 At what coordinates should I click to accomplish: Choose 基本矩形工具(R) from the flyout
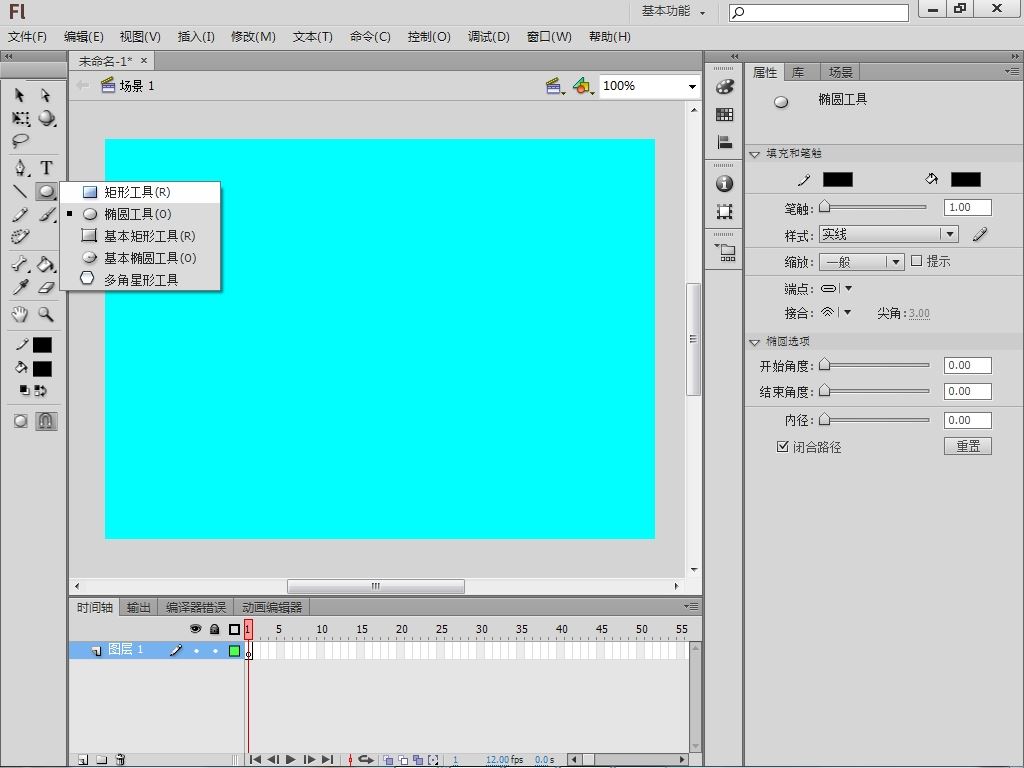(140, 236)
